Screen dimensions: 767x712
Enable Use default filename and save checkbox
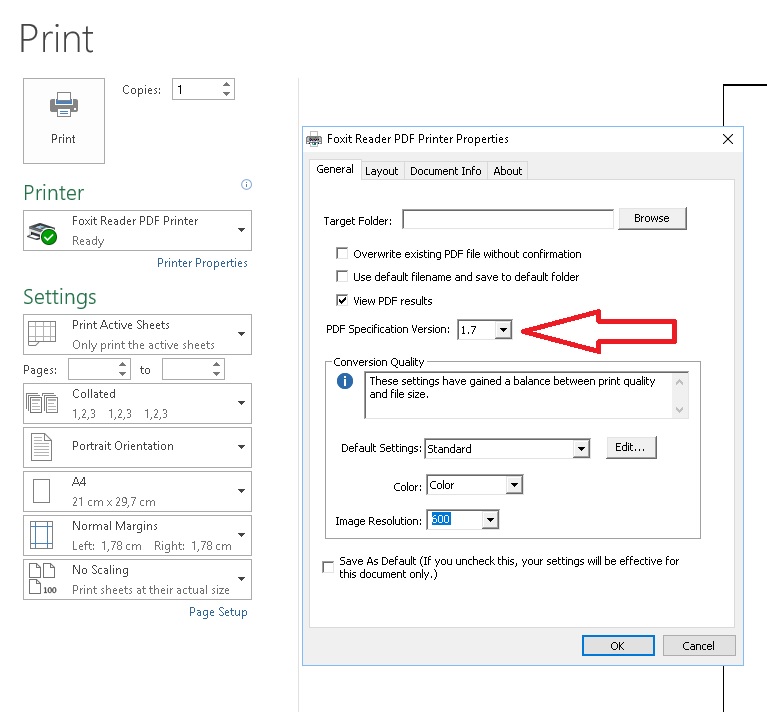click(342, 276)
